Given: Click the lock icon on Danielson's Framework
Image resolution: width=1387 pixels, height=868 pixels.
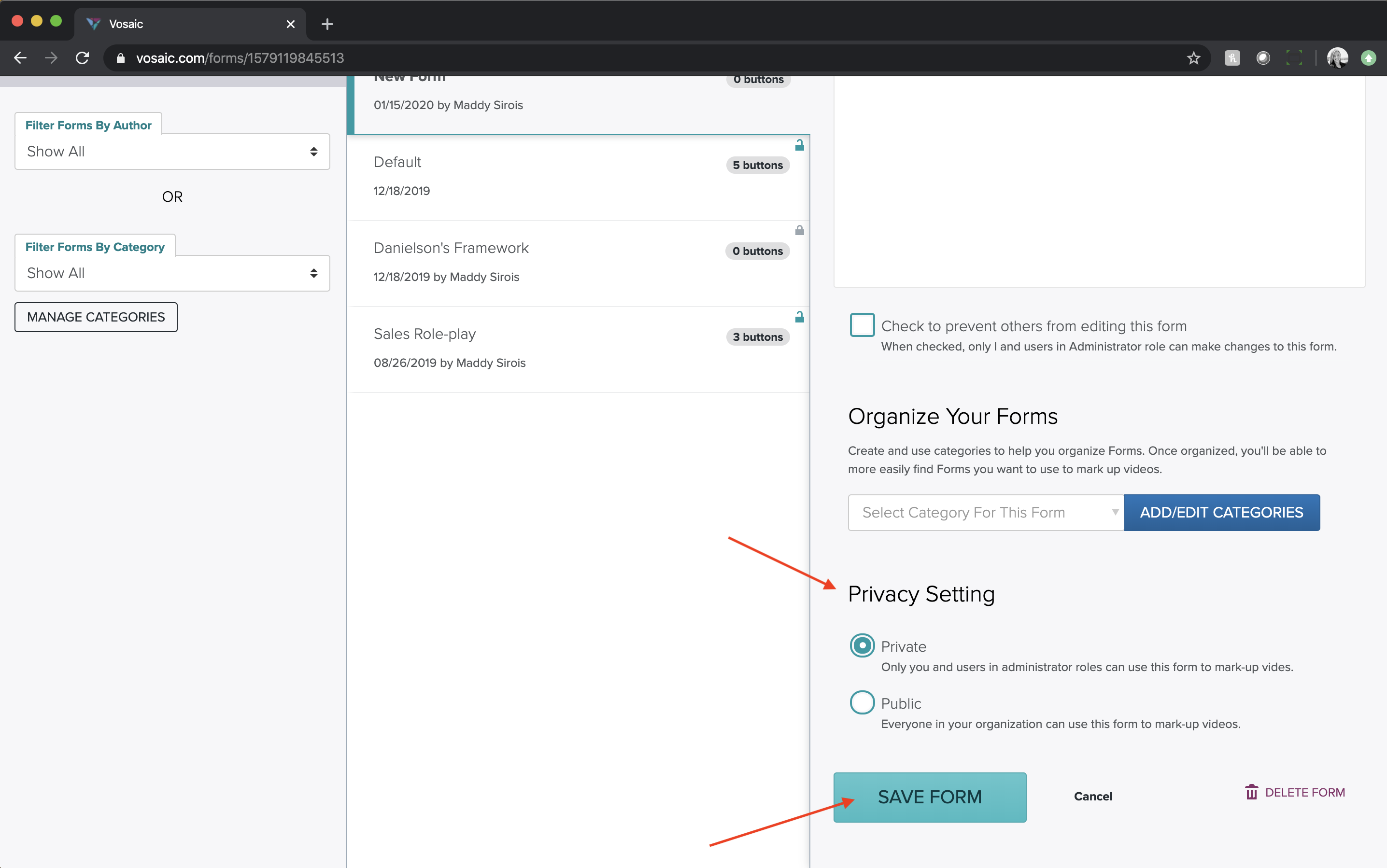Looking at the screenshot, I should (x=799, y=231).
